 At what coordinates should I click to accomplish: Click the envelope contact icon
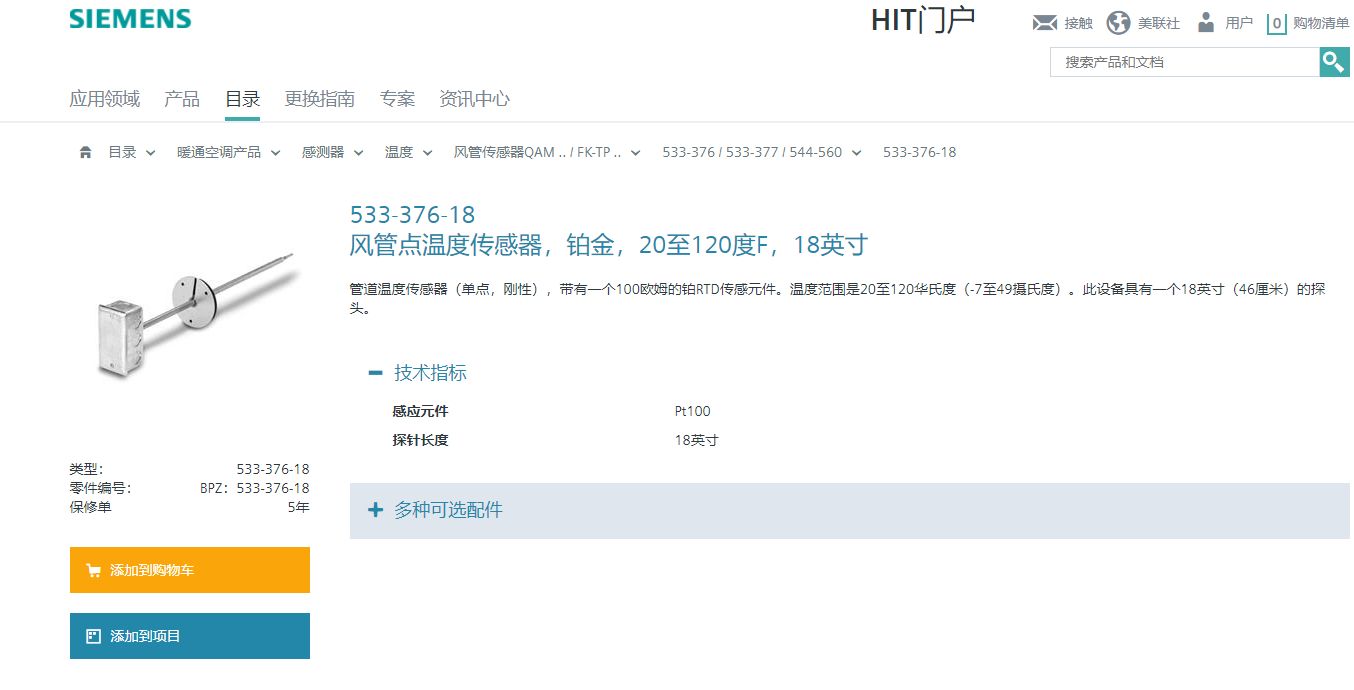(1044, 23)
